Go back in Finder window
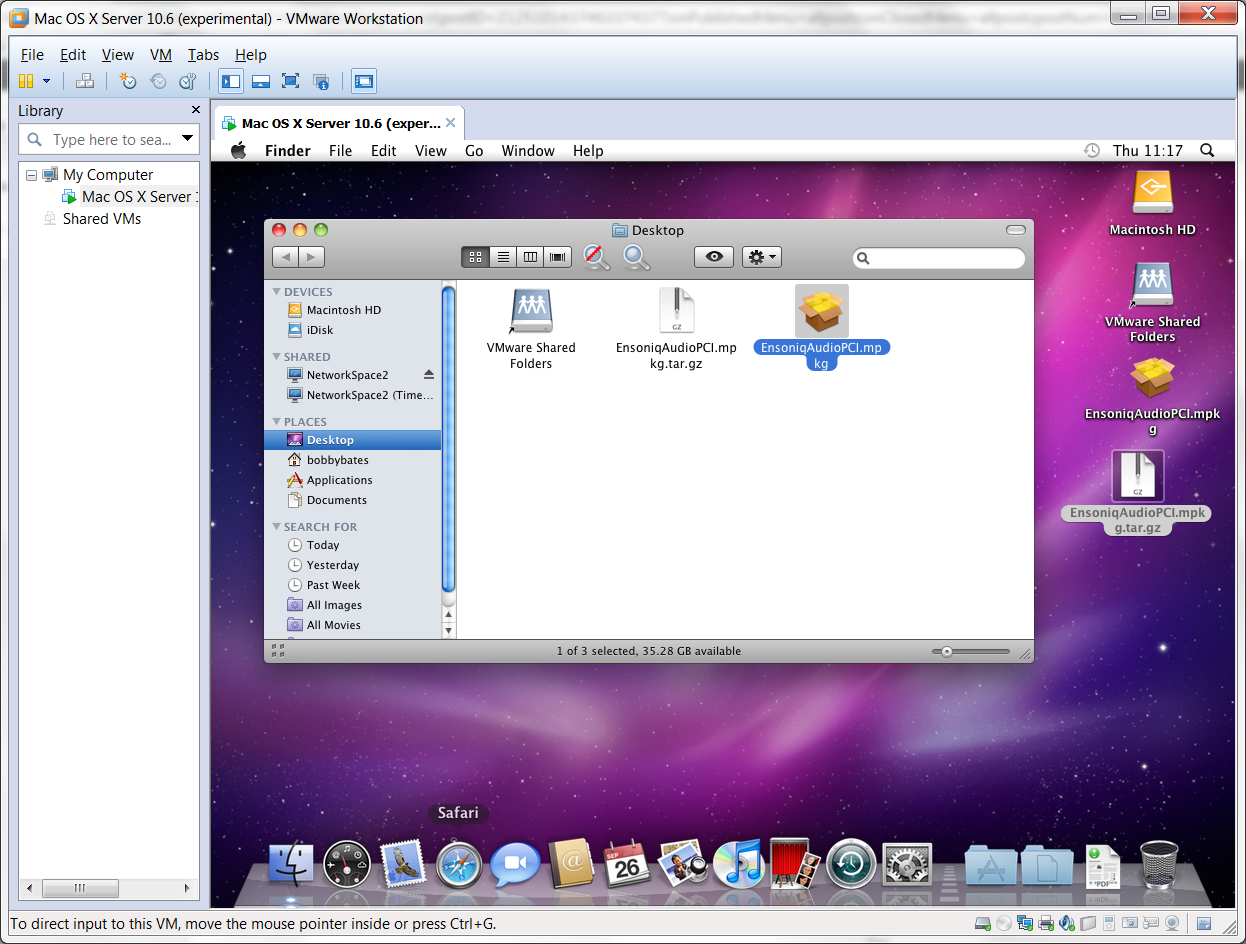This screenshot has height=944, width=1246. [x=286, y=257]
